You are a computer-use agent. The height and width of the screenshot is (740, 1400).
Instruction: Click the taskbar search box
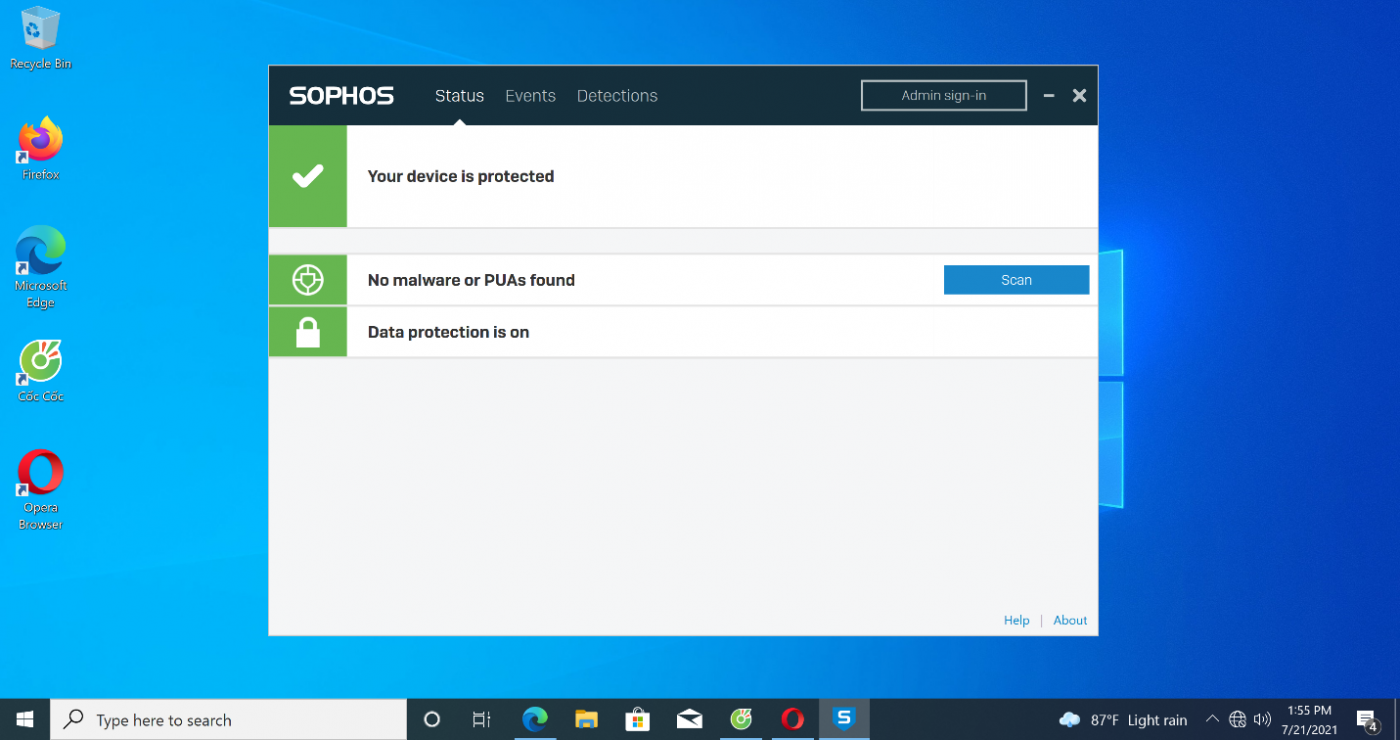[x=229, y=719]
